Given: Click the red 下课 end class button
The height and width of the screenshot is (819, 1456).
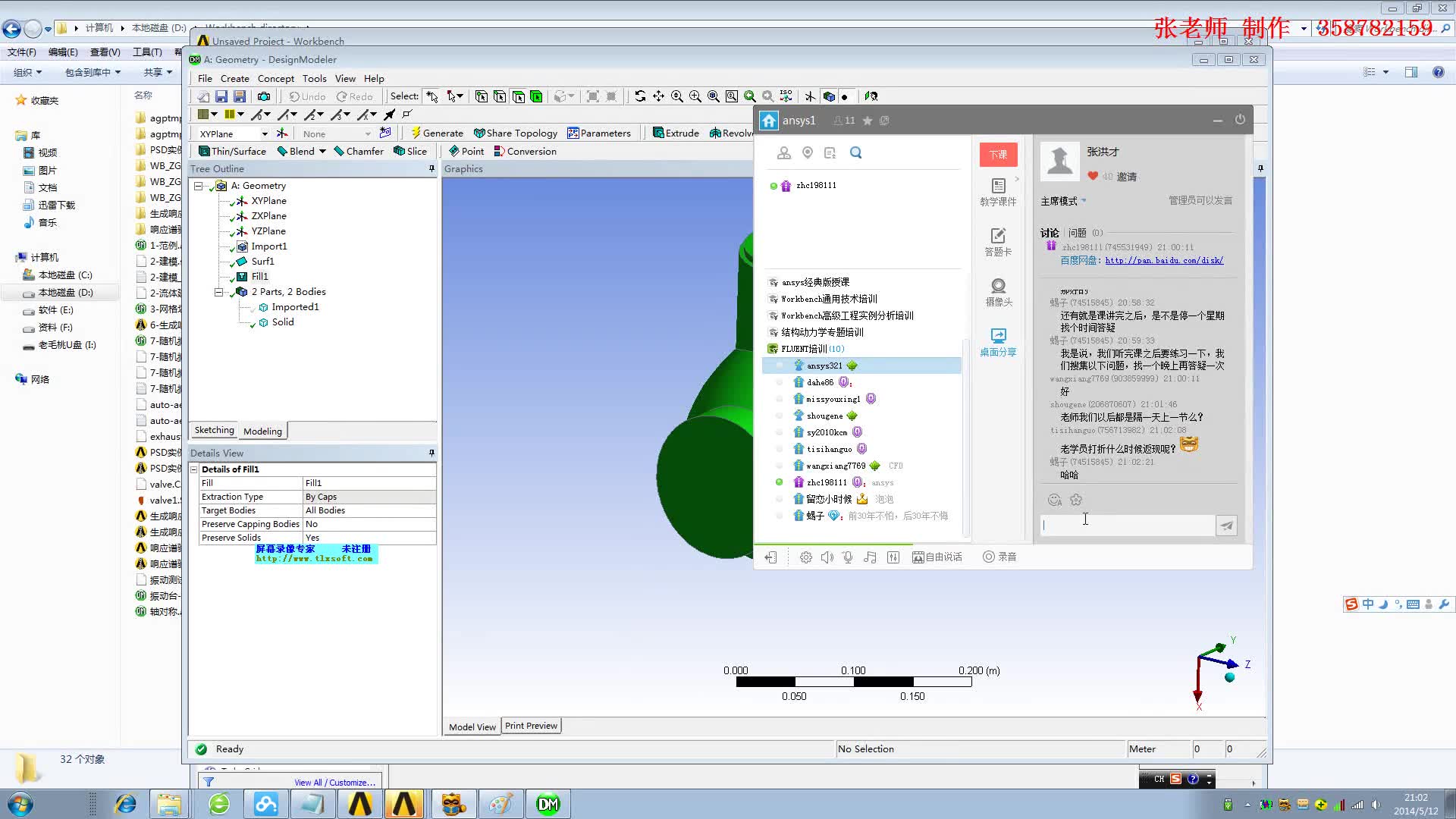Looking at the screenshot, I should pyautogui.click(x=998, y=154).
